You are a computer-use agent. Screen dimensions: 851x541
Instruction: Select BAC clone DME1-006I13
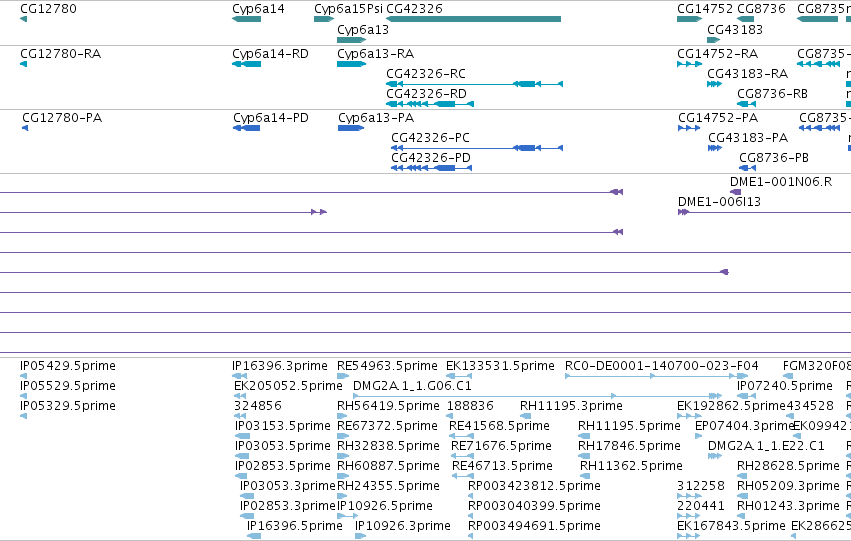(x=719, y=202)
